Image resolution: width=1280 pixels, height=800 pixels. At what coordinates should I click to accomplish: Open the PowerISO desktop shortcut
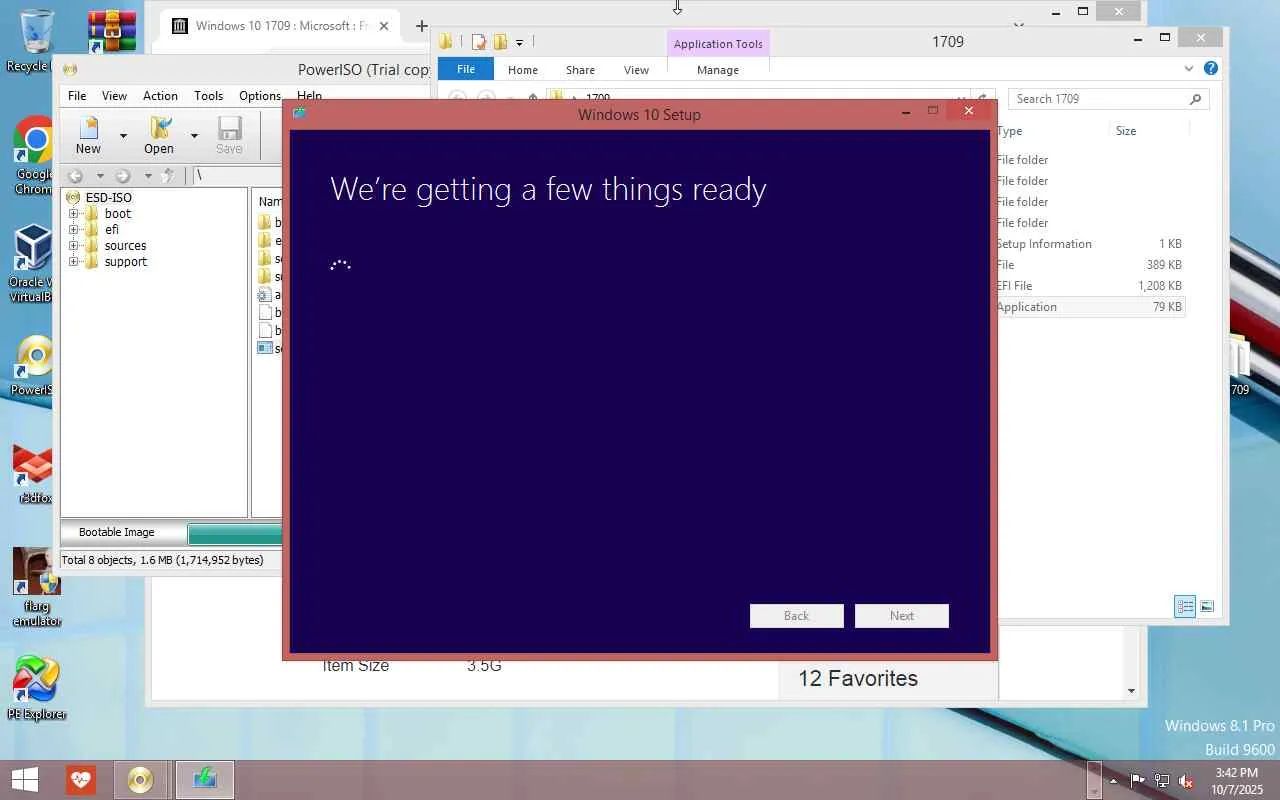point(33,366)
